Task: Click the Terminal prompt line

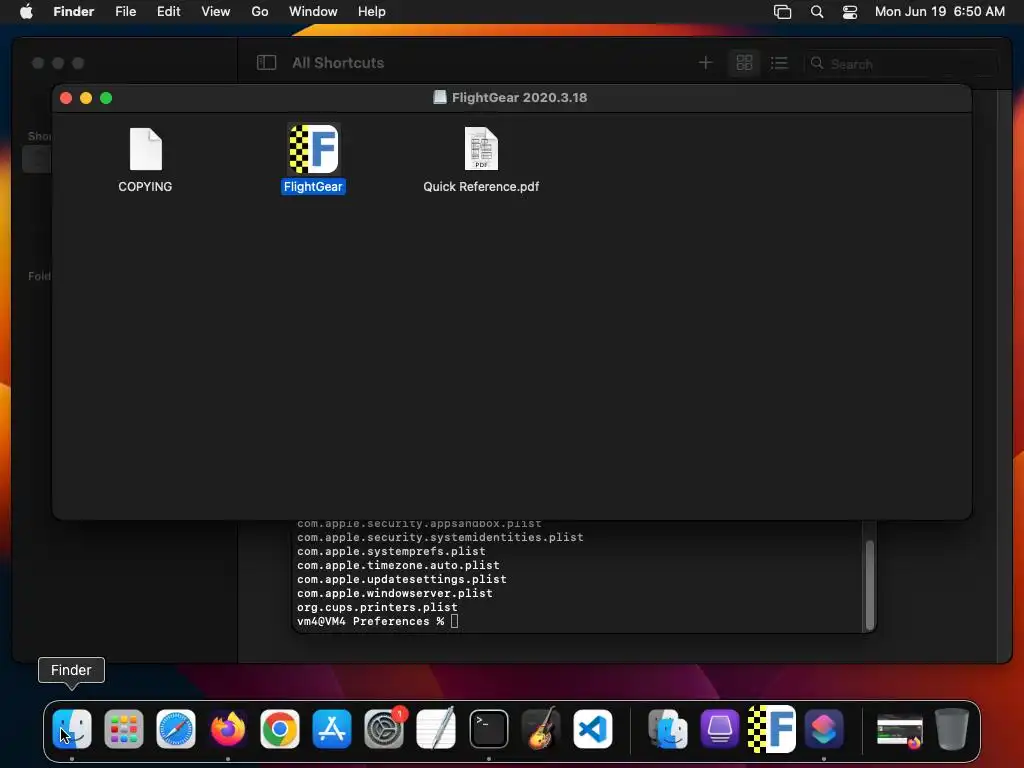Action: 377,621
